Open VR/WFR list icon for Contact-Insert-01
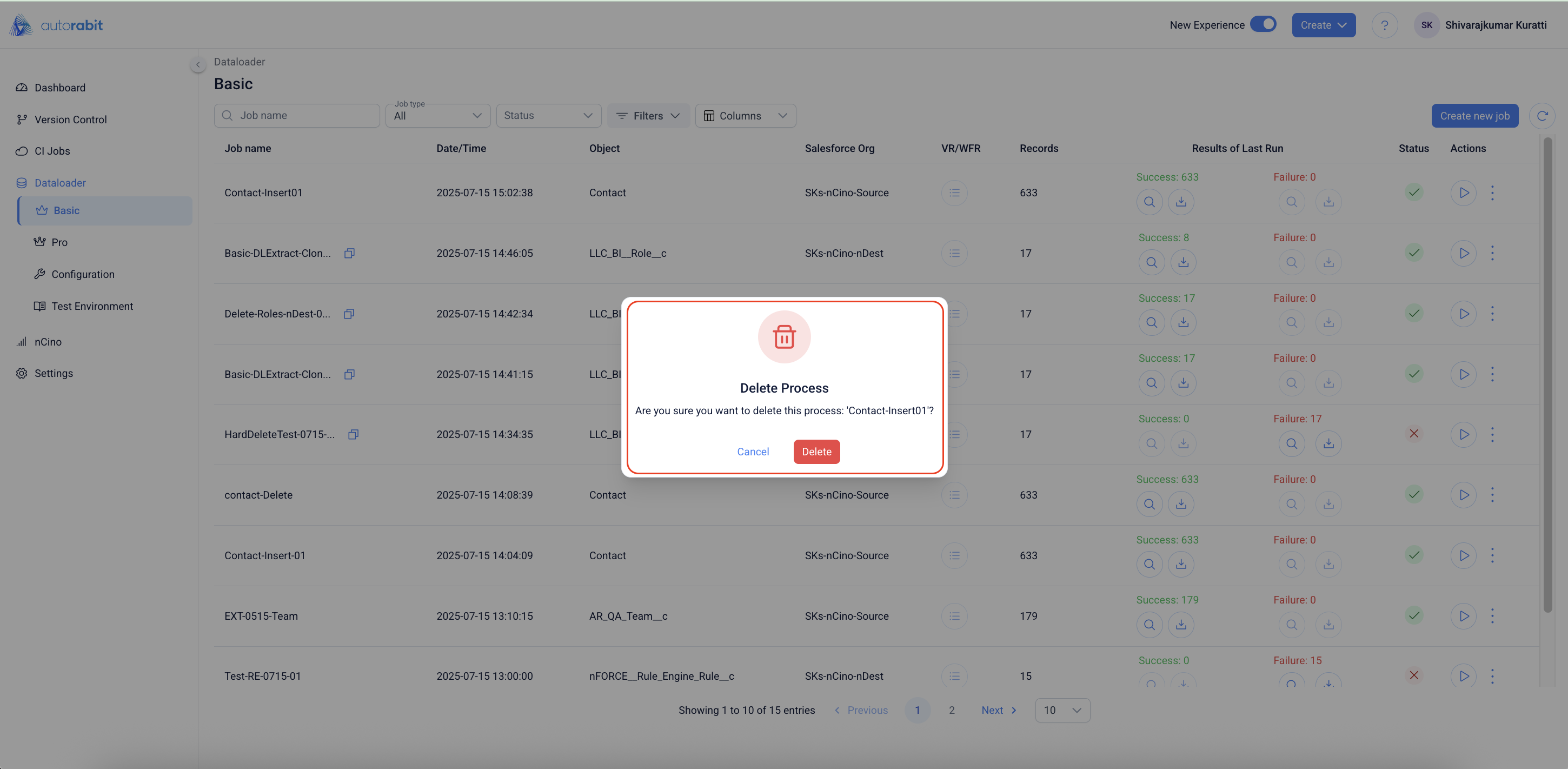The image size is (1568, 769). click(953, 555)
